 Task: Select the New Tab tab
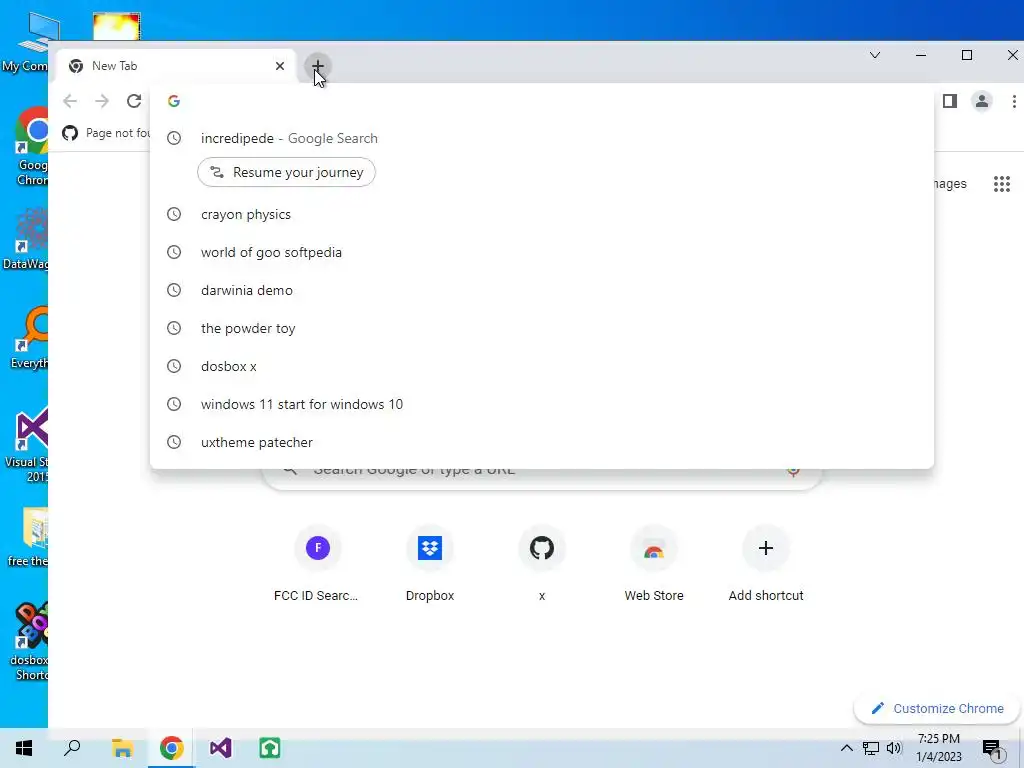[175, 66]
